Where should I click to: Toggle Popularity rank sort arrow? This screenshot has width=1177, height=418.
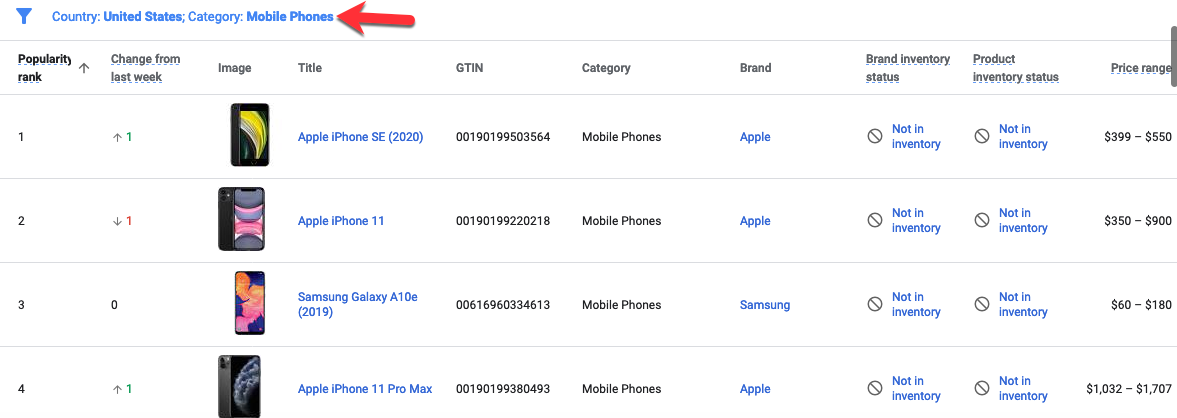(84, 68)
